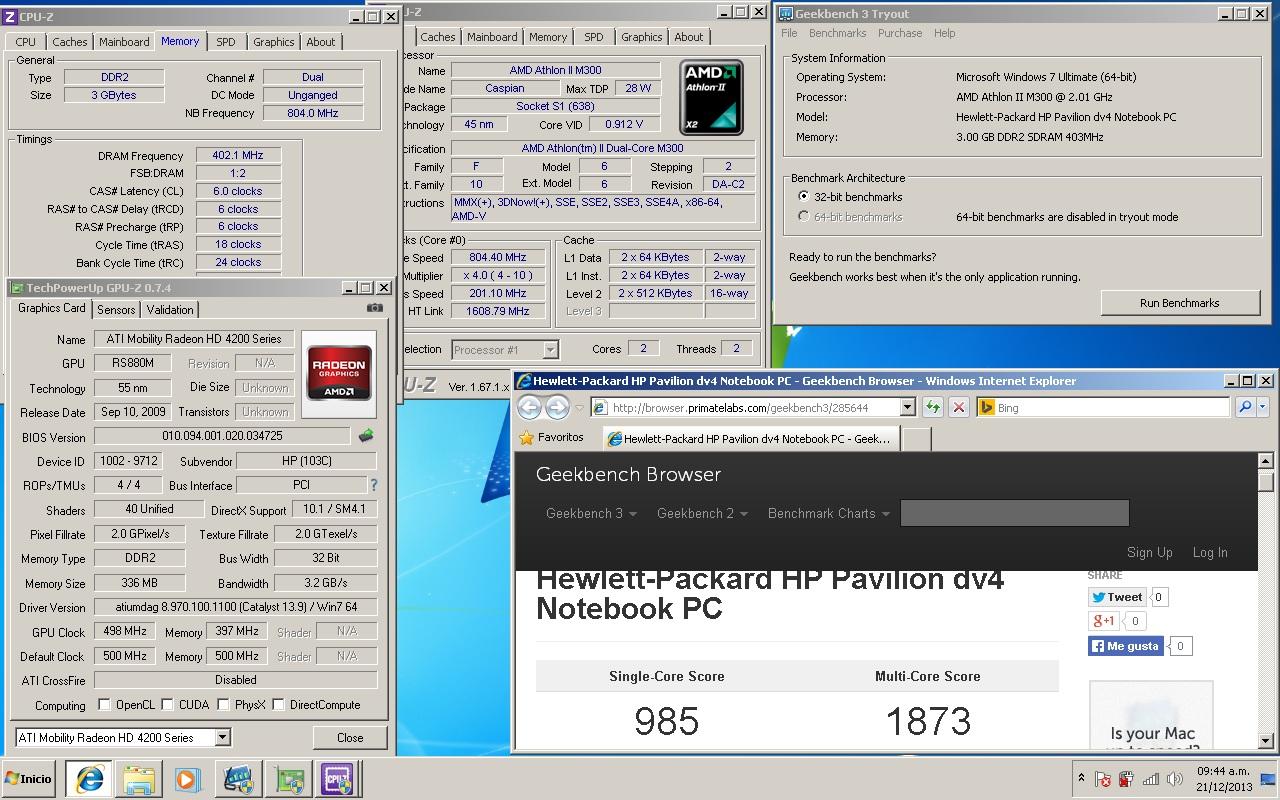Click the volume speaker tray icon
Image resolution: width=1280 pixels, height=800 pixels.
pos(1176,779)
